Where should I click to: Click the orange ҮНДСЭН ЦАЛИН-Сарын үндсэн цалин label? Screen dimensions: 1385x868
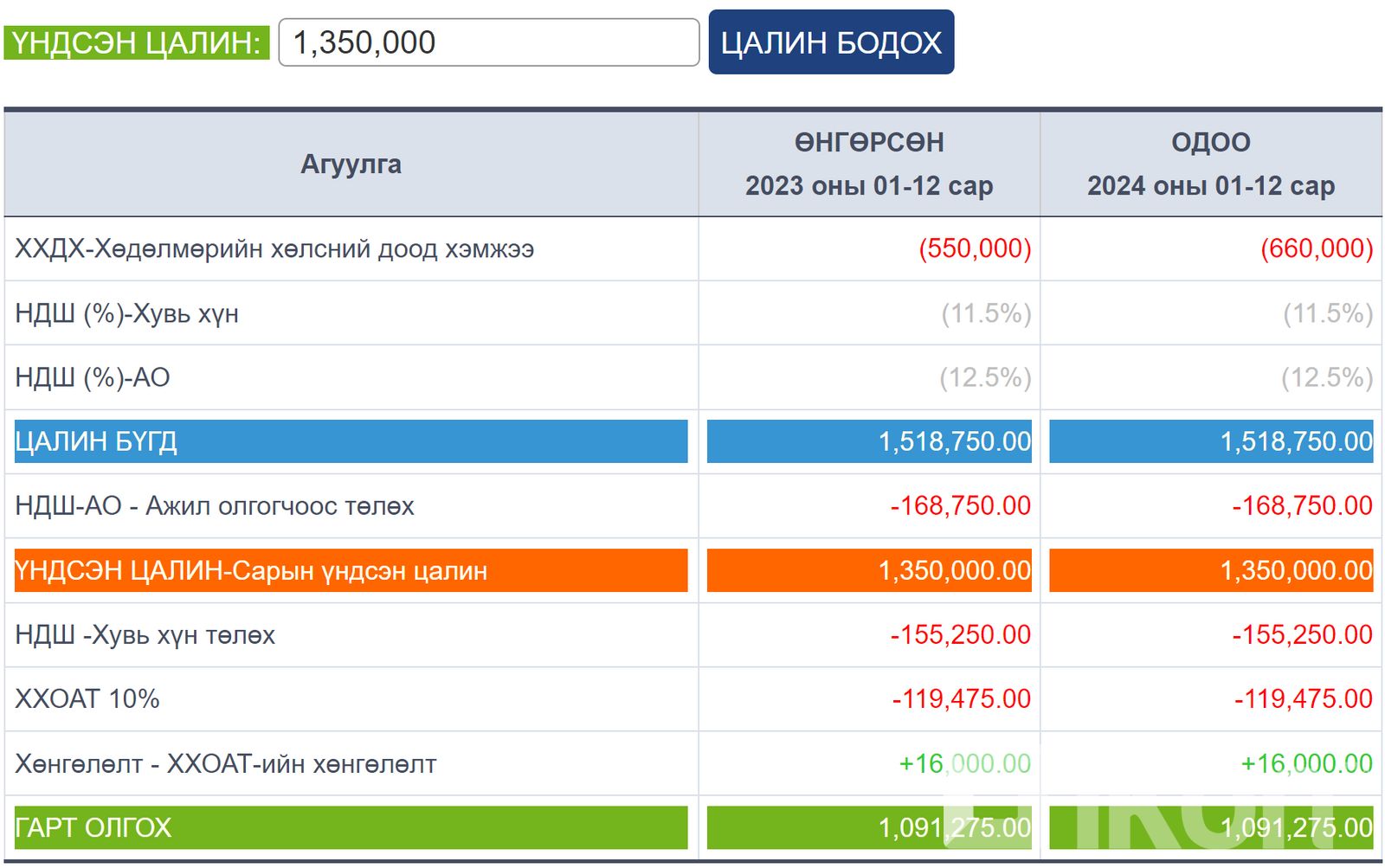[x=351, y=570]
